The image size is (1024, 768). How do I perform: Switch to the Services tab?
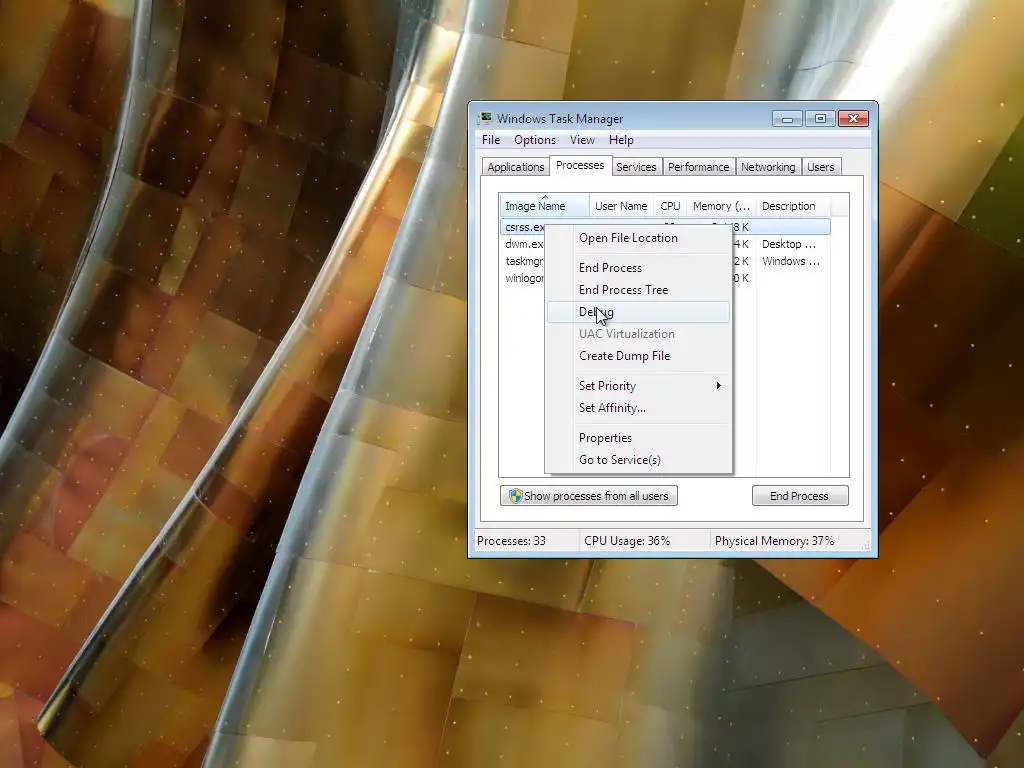(x=636, y=167)
